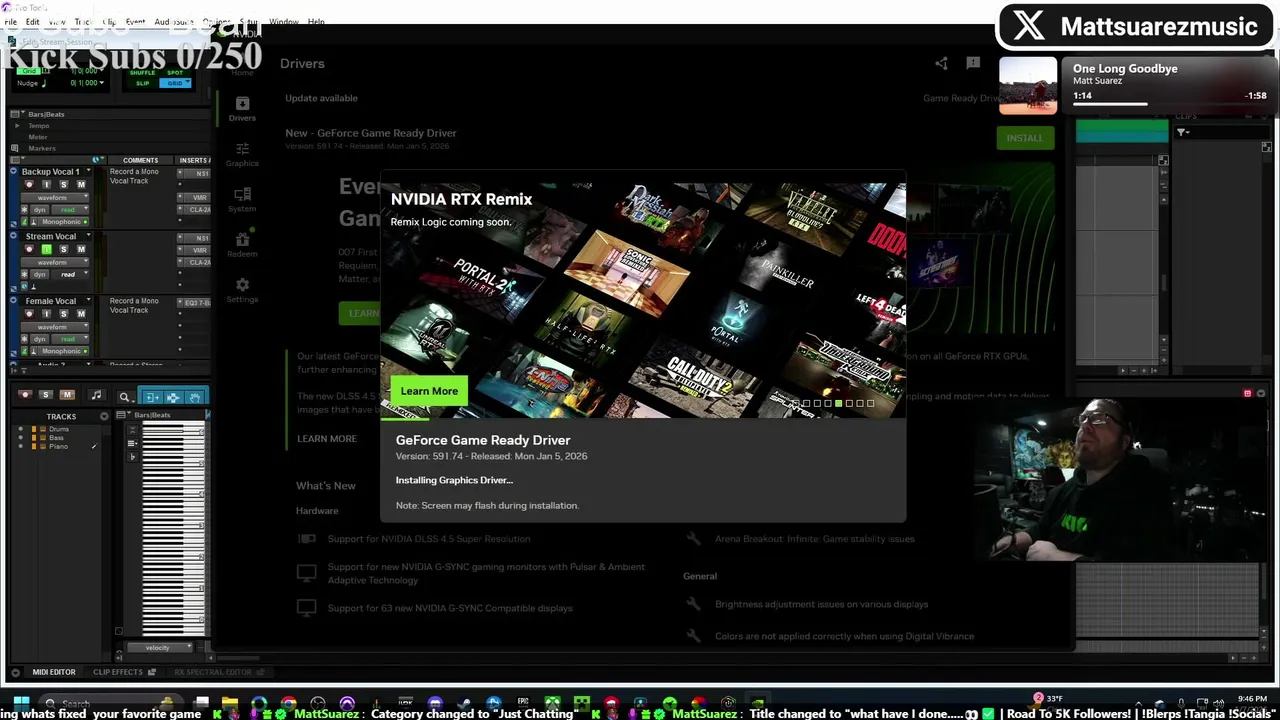This screenshot has width=1280, height=720.
Task: Mute the Female Vocal track
Action: click(x=81, y=314)
